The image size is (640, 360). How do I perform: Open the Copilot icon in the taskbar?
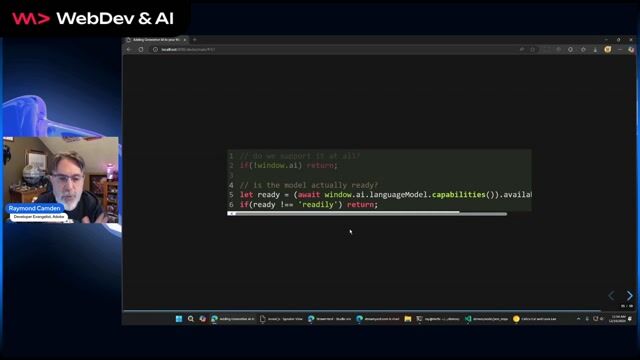[202, 319]
